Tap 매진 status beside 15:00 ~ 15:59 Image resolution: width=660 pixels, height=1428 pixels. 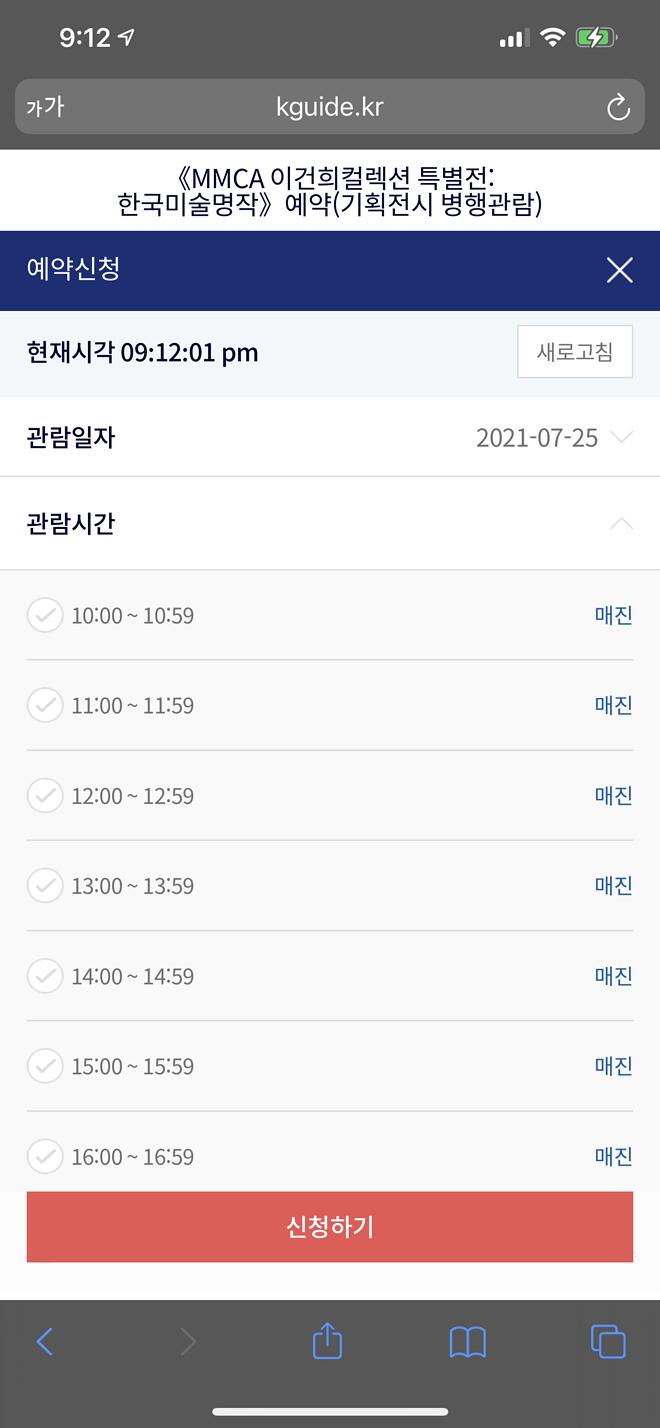click(x=613, y=1066)
